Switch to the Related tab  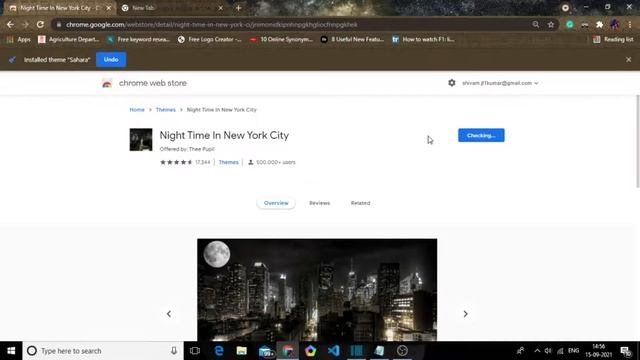(x=360, y=203)
